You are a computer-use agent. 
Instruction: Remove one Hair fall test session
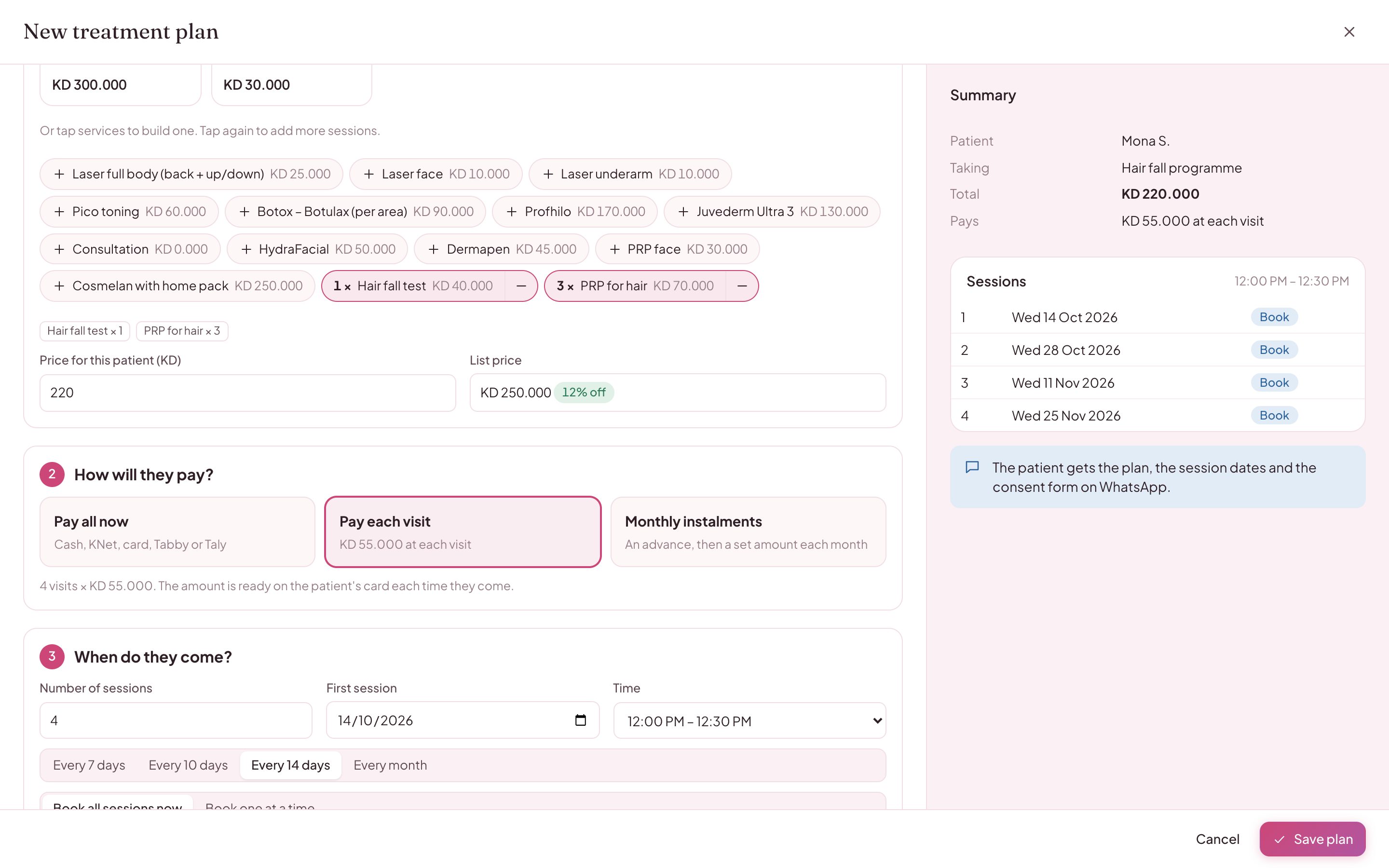point(520,286)
